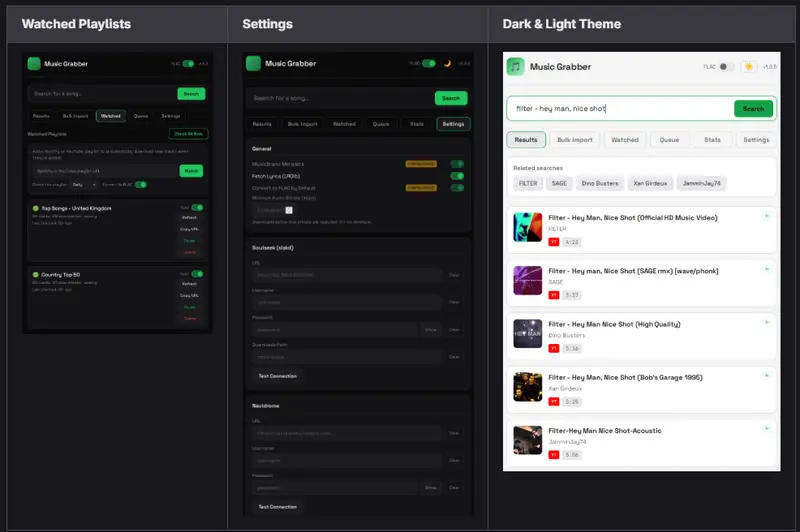Open the Daily check-frequency dropdown
The width and height of the screenshot is (800, 532).
[84, 185]
